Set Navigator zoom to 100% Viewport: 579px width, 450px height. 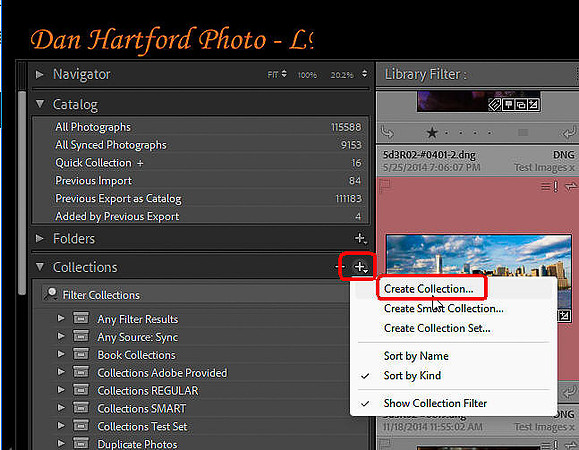(307, 75)
